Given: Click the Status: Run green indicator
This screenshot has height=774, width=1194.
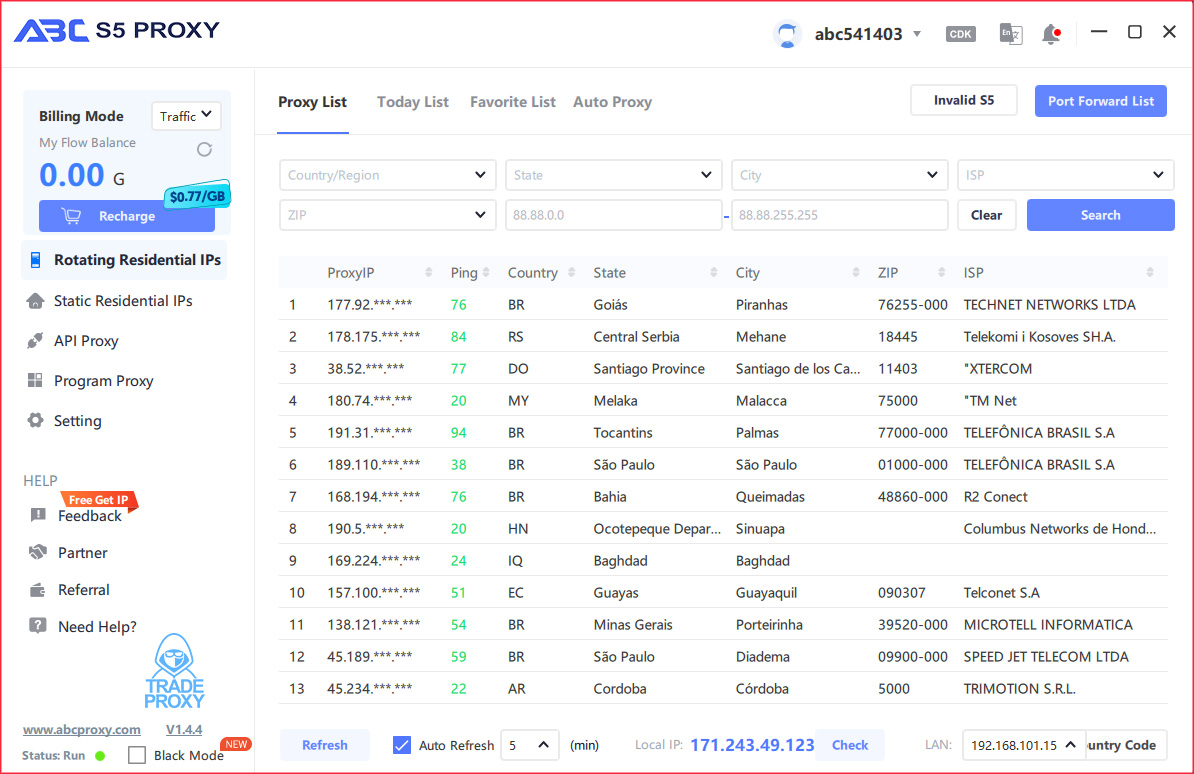Looking at the screenshot, I should [x=100, y=756].
